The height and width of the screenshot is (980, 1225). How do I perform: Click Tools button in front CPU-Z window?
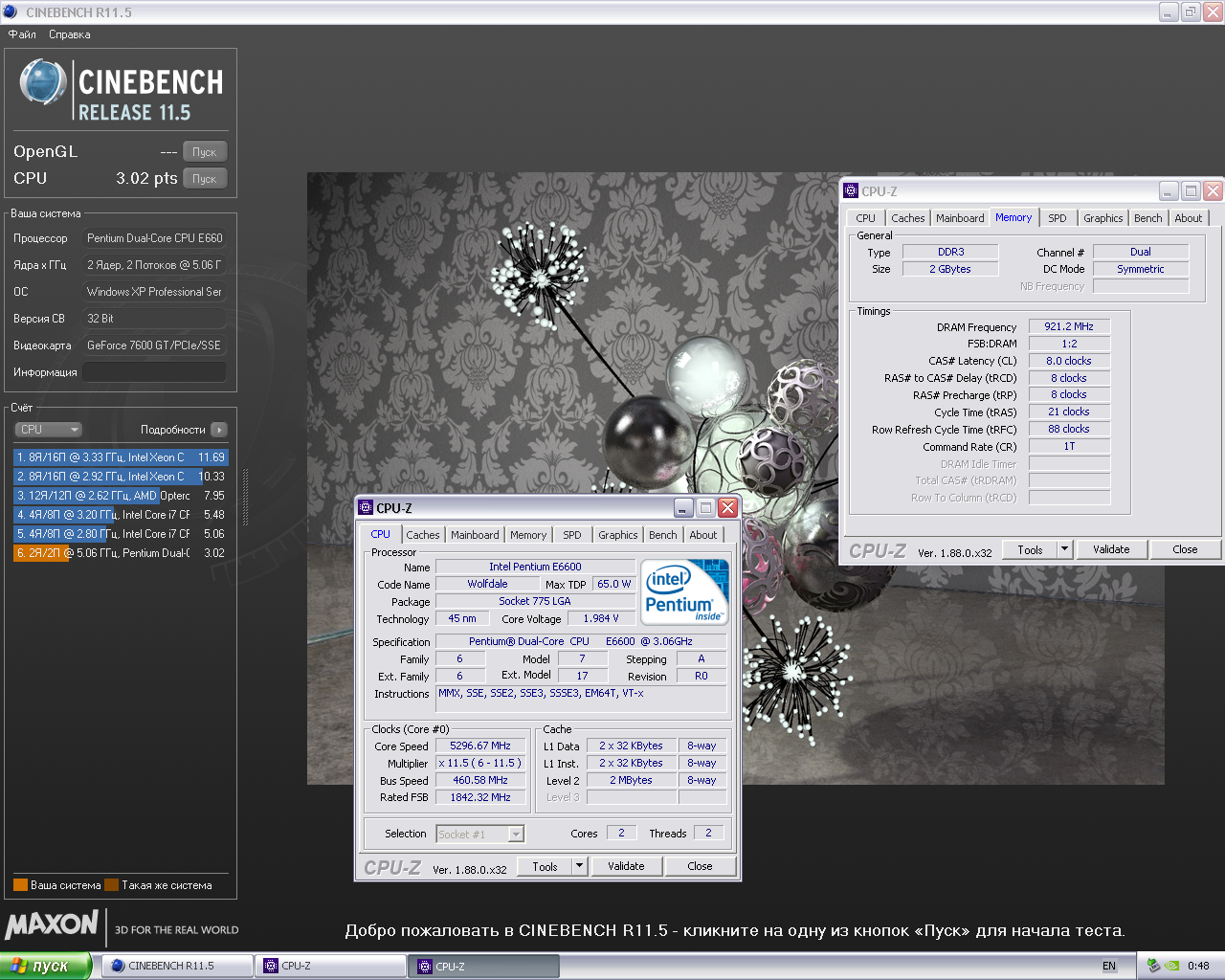(x=545, y=866)
